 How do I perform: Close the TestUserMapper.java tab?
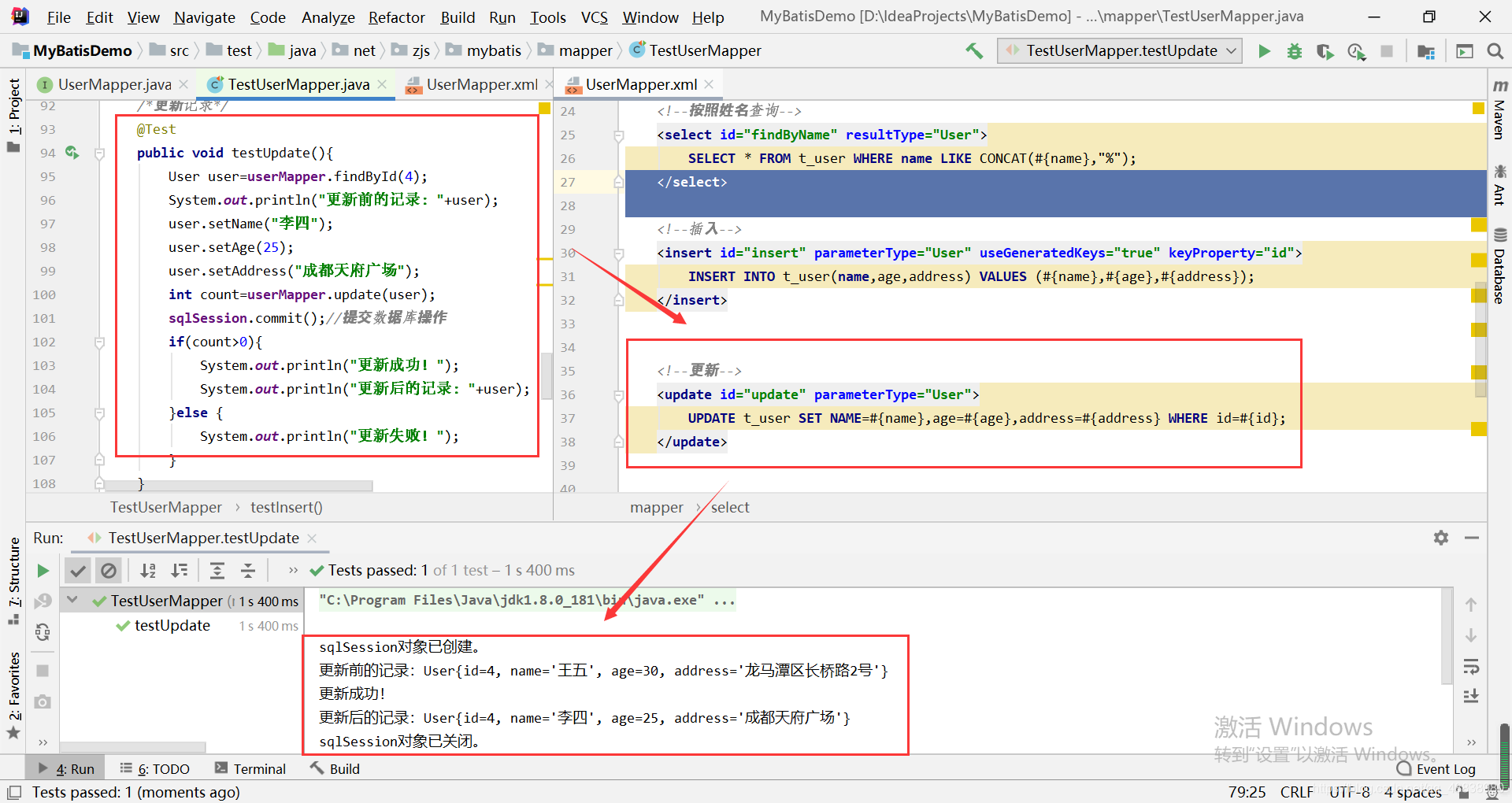(383, 84)
